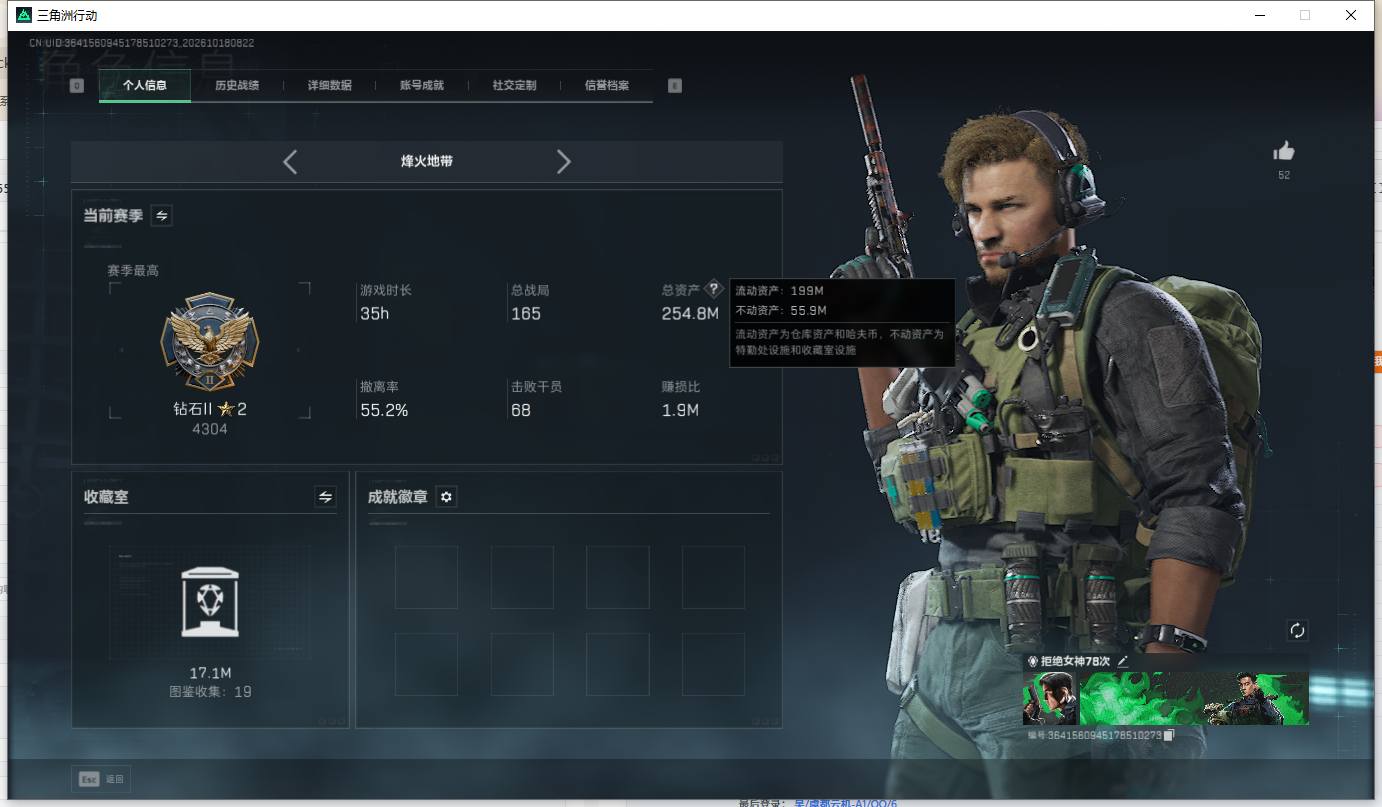Toggle the collection room swap button

coord(325,496)
